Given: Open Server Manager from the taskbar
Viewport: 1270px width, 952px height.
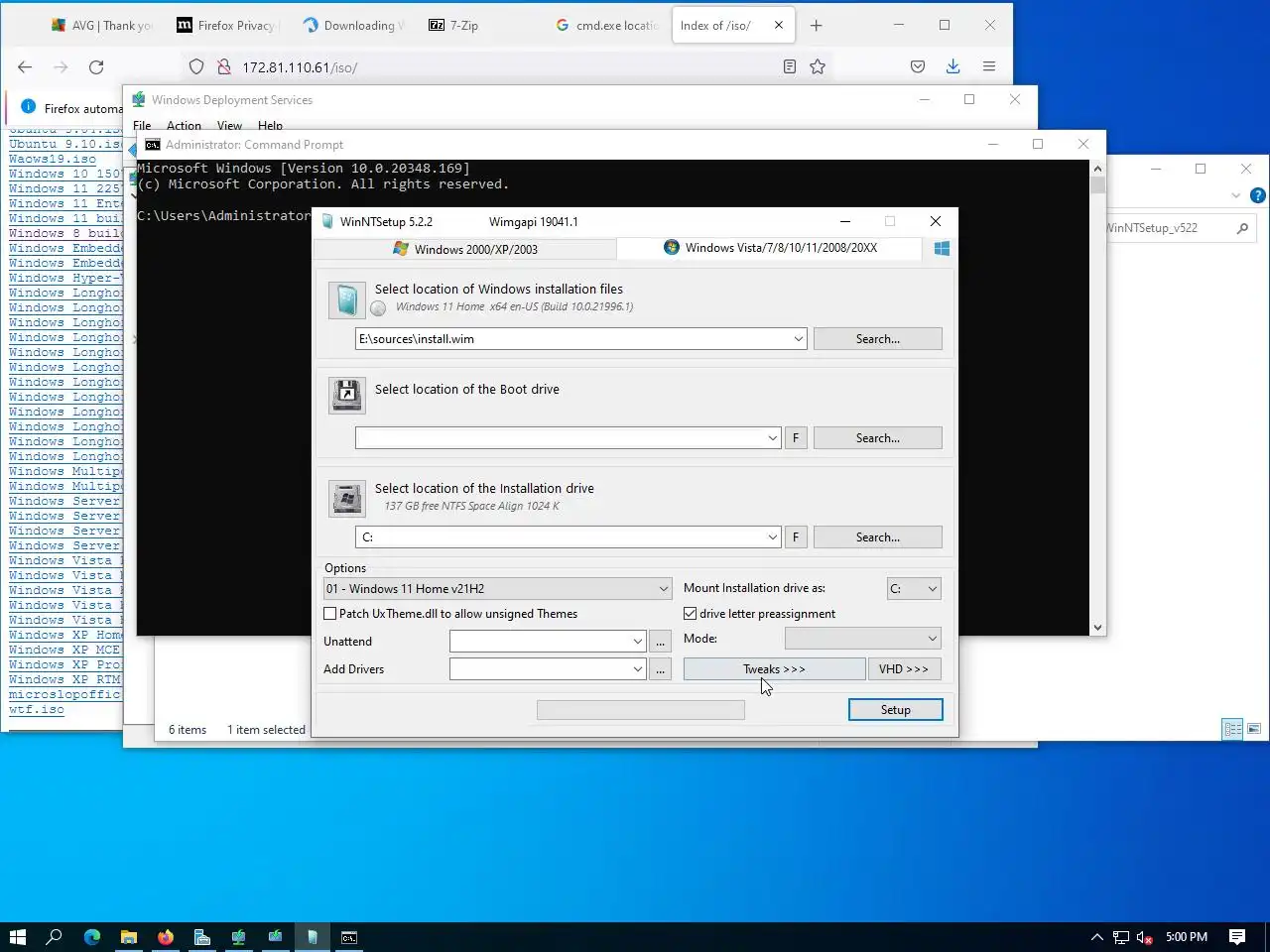Looking at the screenshot, I should [202, 936].
